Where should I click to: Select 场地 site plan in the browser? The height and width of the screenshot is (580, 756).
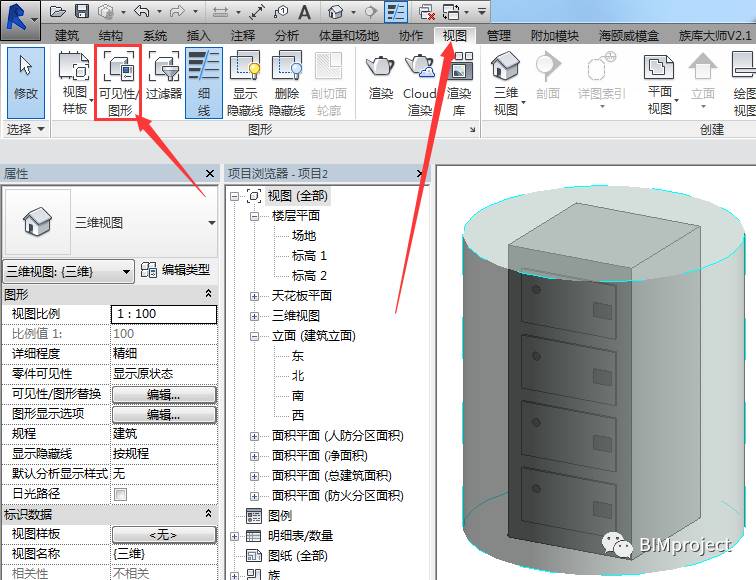(x=304, y=235)
